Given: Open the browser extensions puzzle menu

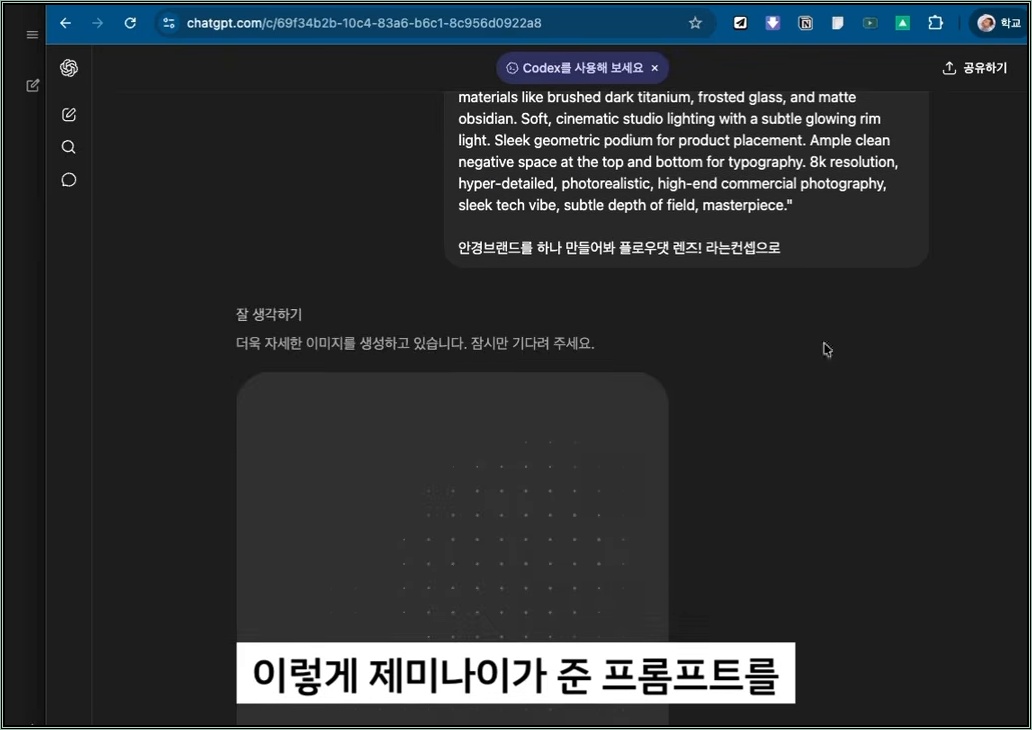Looking at the screenshot, I should pos(935,23).
